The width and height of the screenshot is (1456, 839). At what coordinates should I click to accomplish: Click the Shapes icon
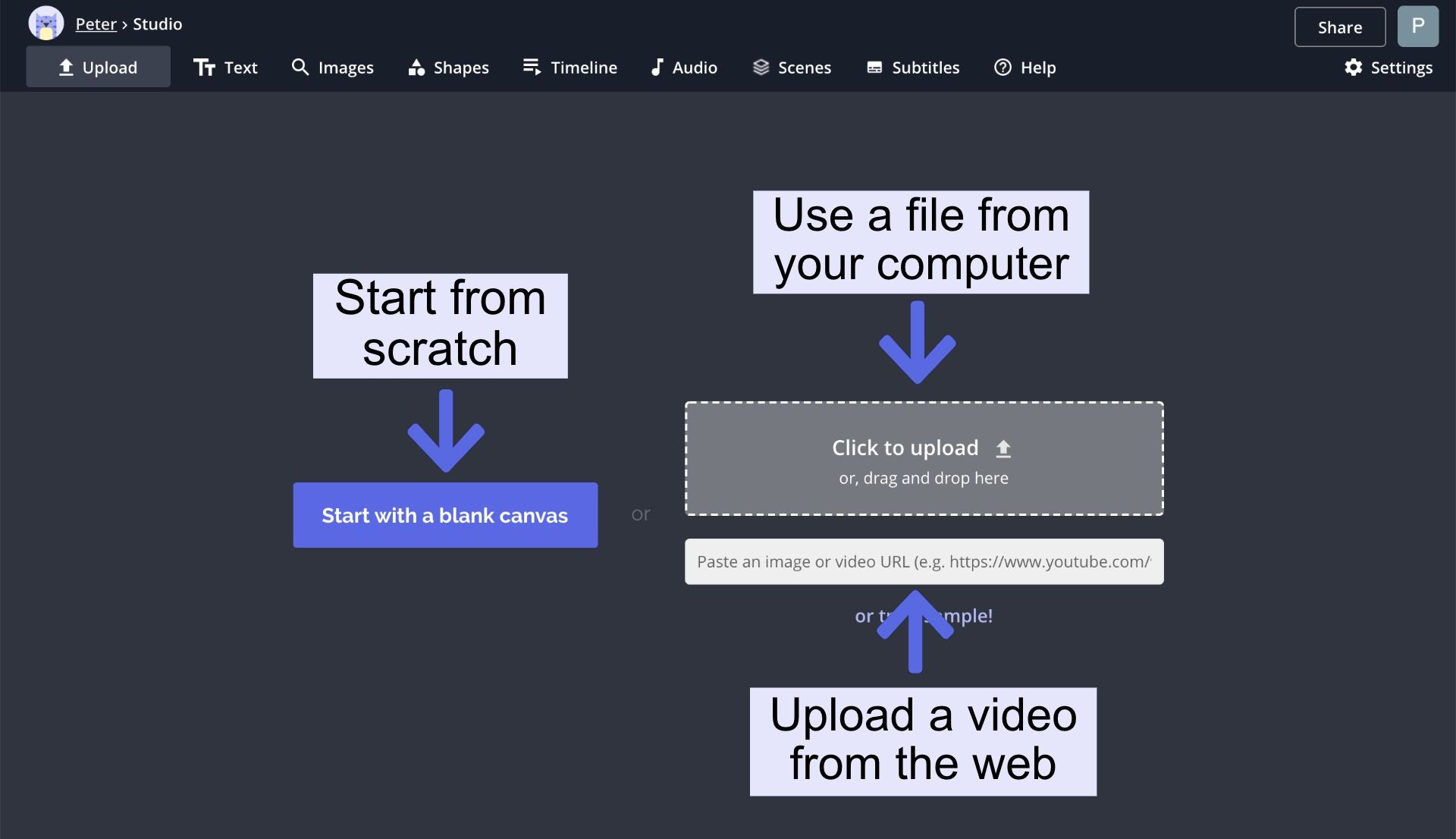tap(416, 68)
